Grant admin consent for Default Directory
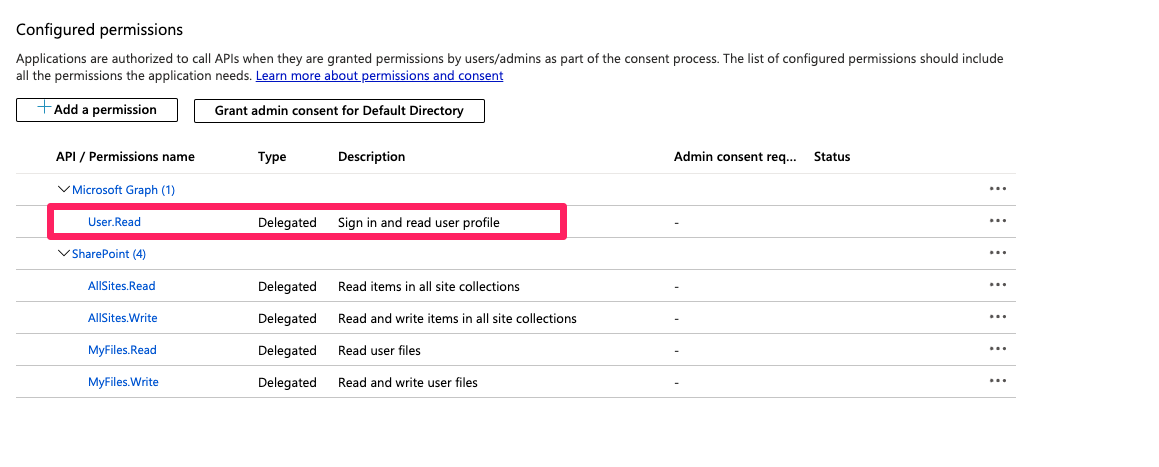The height and width of the screenshot is (467, 1159). click(x=339, y=110)
